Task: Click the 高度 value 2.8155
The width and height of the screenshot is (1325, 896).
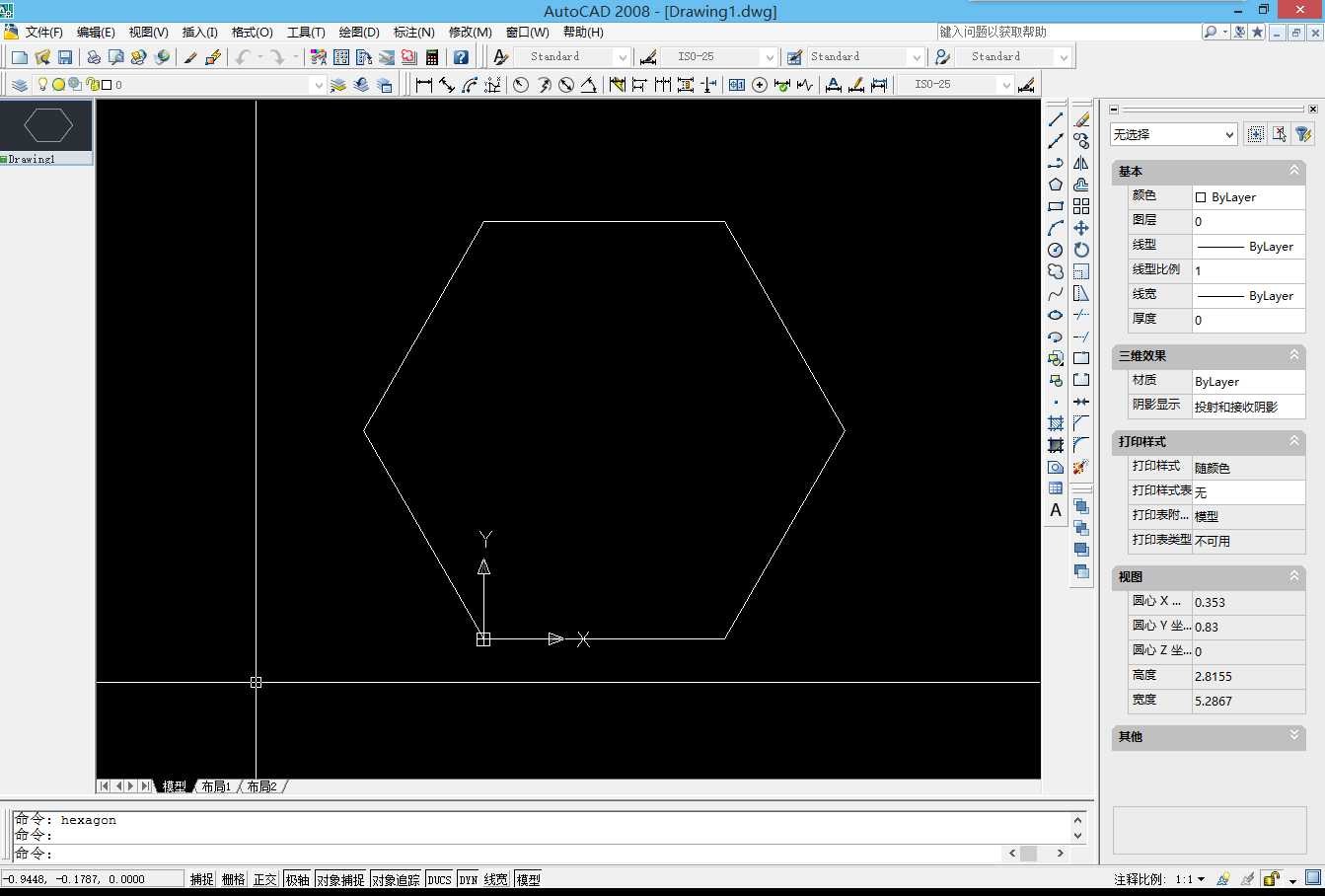Action: 1249,676
